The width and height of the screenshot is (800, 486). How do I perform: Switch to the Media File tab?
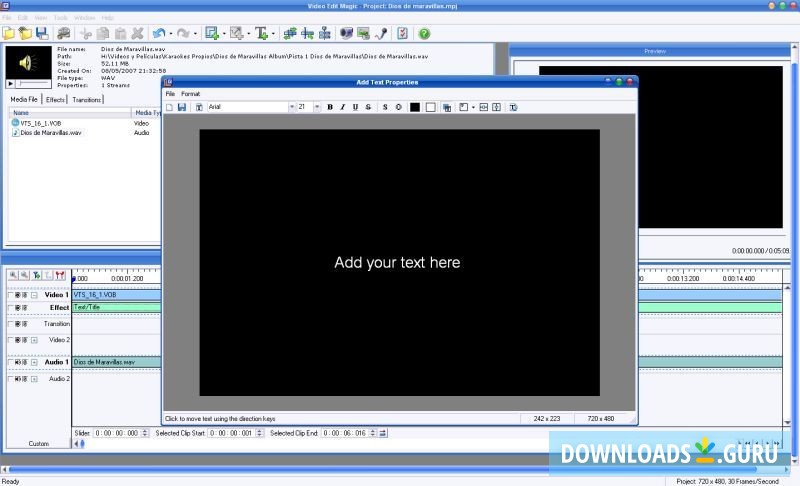(x=24, y=99)
